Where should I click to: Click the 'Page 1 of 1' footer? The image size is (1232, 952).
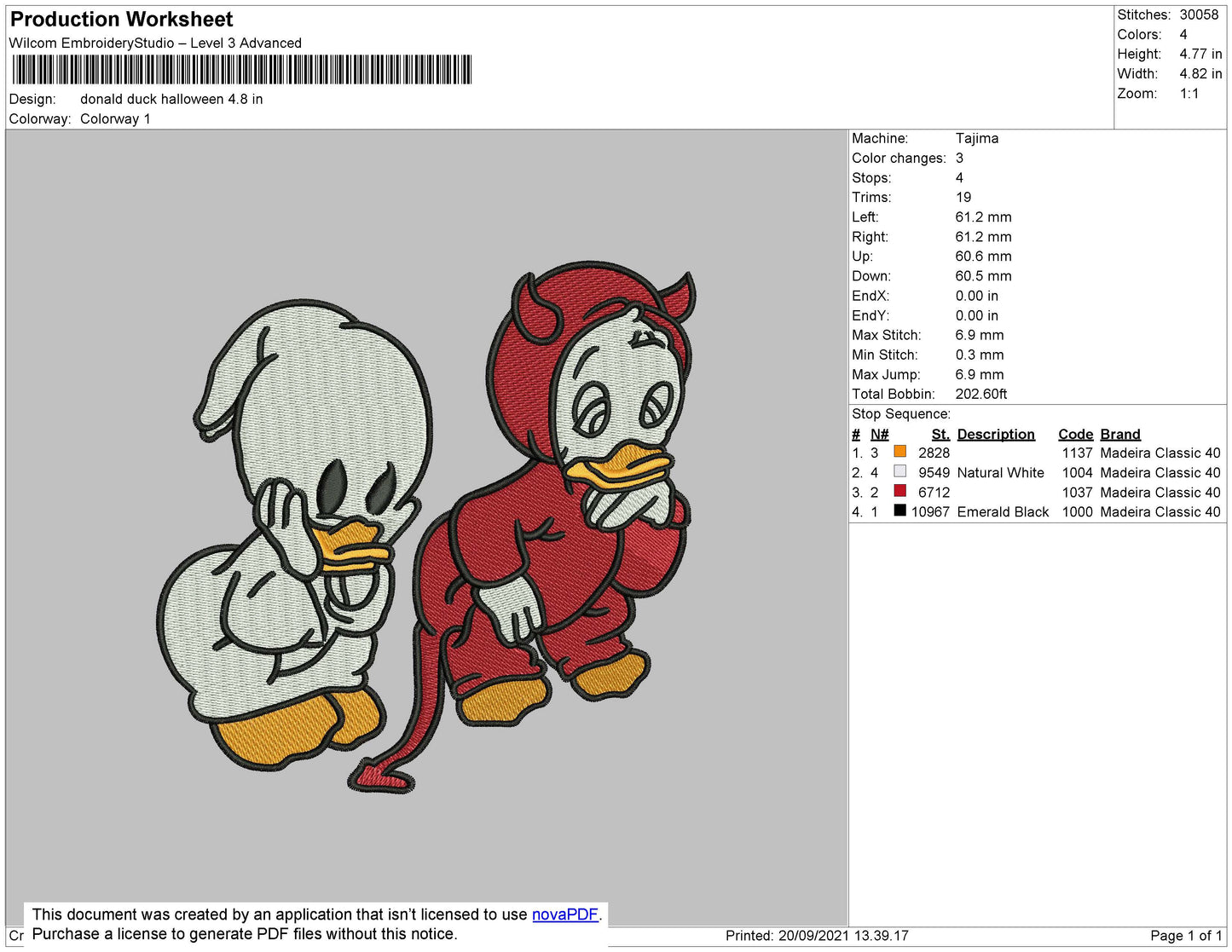(x=1186, y=936)
